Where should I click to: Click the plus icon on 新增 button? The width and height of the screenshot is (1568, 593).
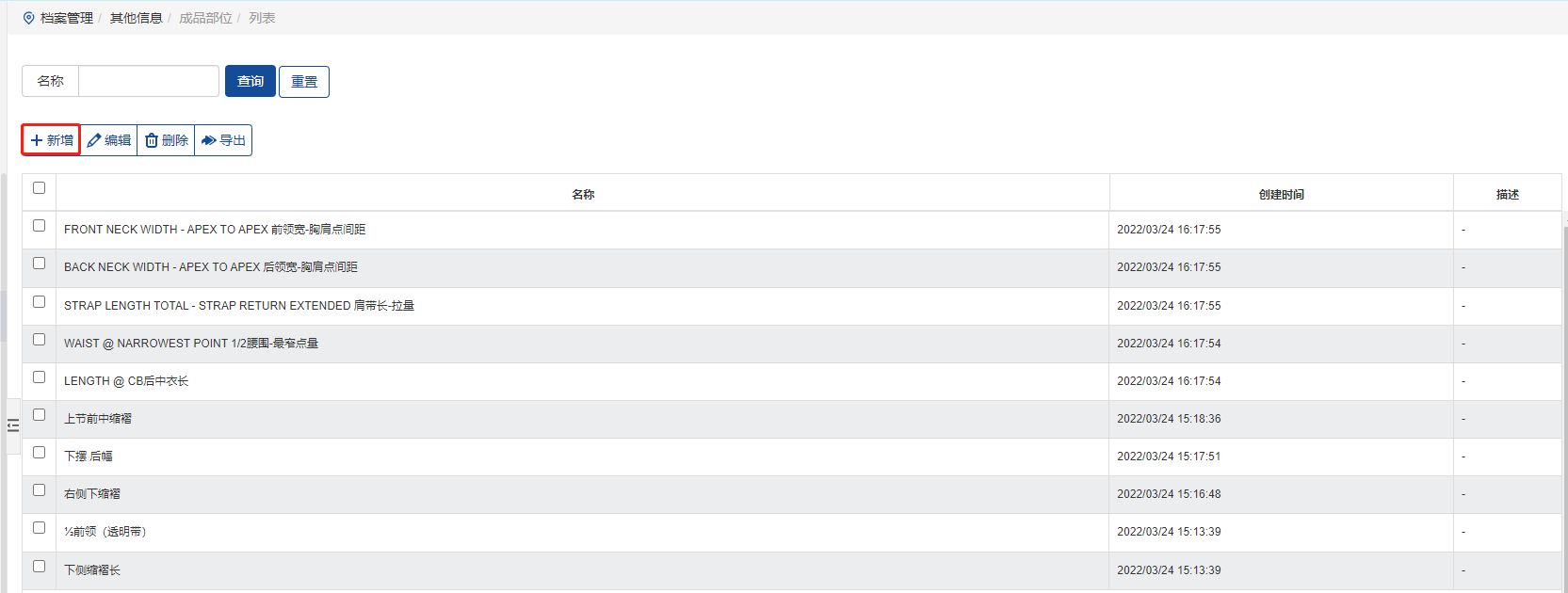coord(37,140)
